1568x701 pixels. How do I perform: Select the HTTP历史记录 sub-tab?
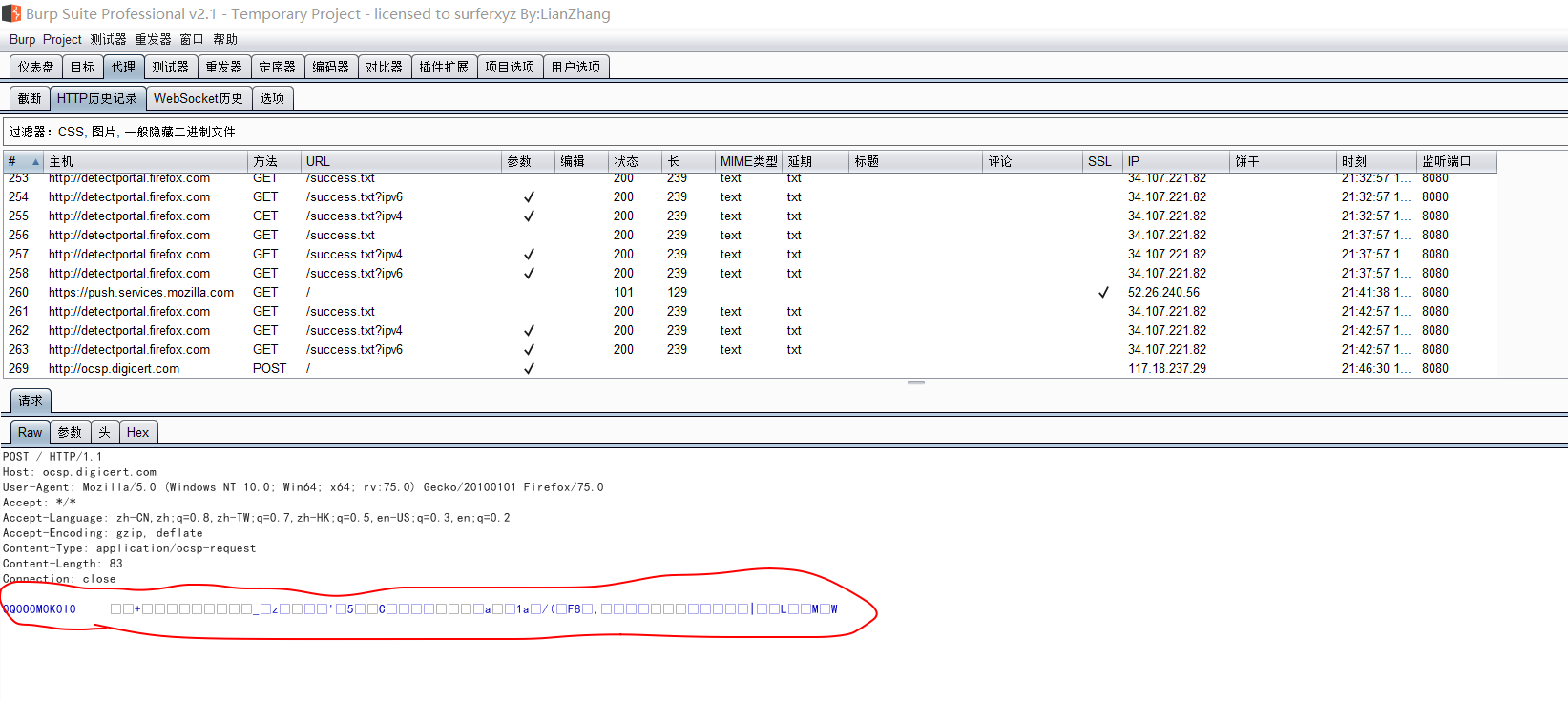97,98
